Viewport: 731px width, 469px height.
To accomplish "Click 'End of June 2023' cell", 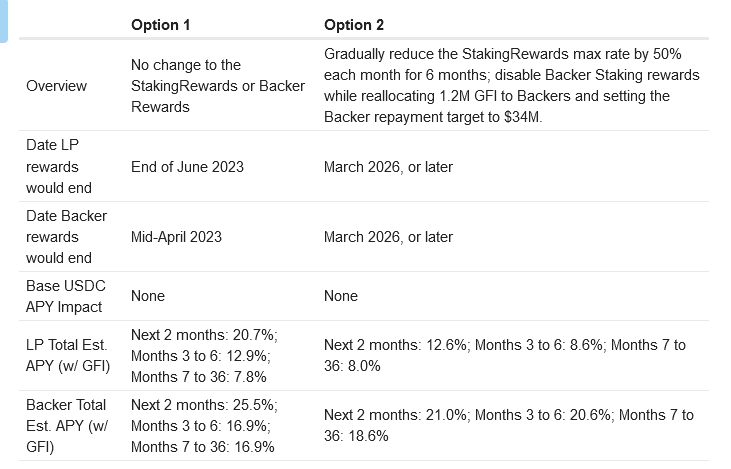I will click(187, 167).
